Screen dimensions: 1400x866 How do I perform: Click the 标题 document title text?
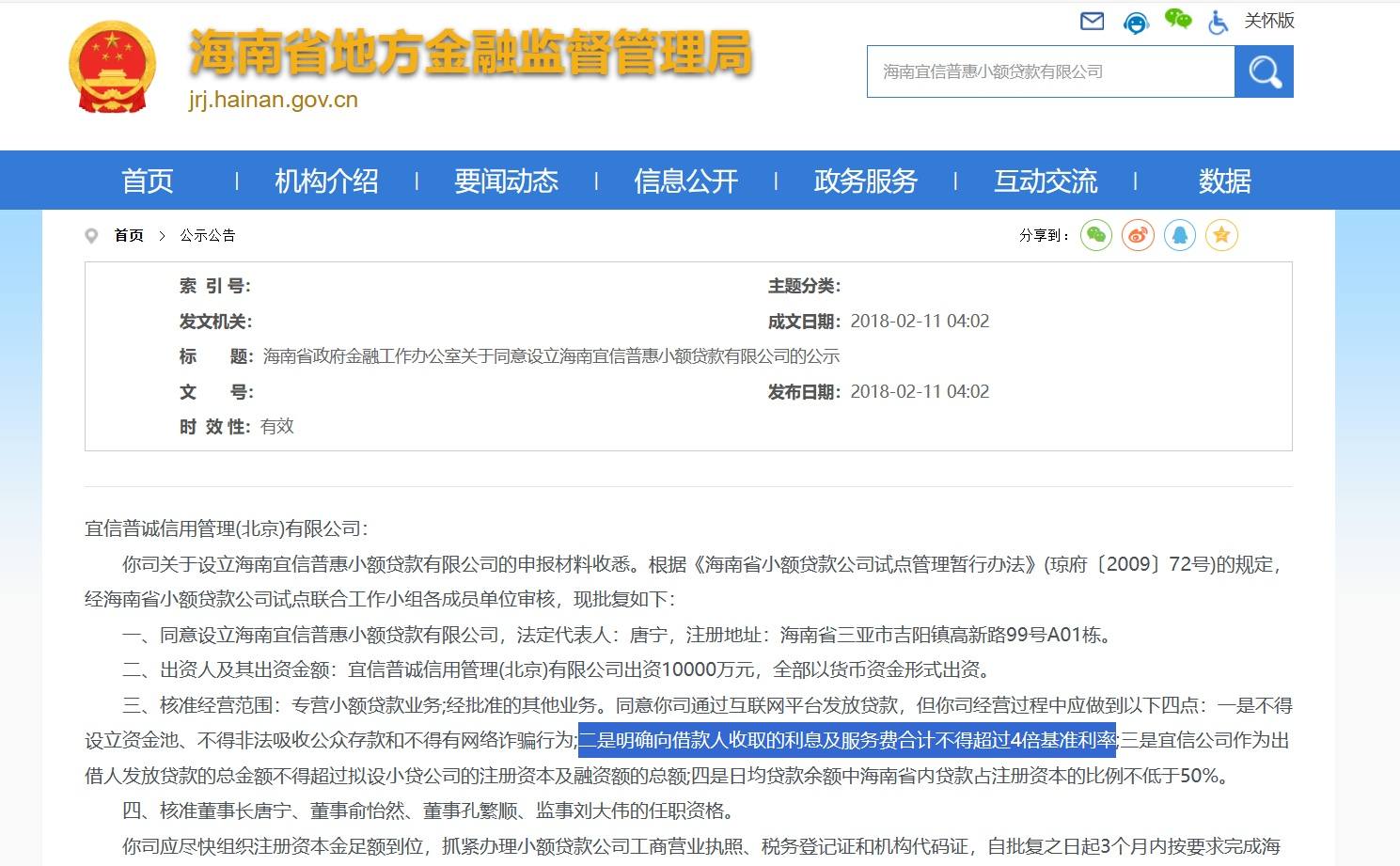(x=551, y=356)
